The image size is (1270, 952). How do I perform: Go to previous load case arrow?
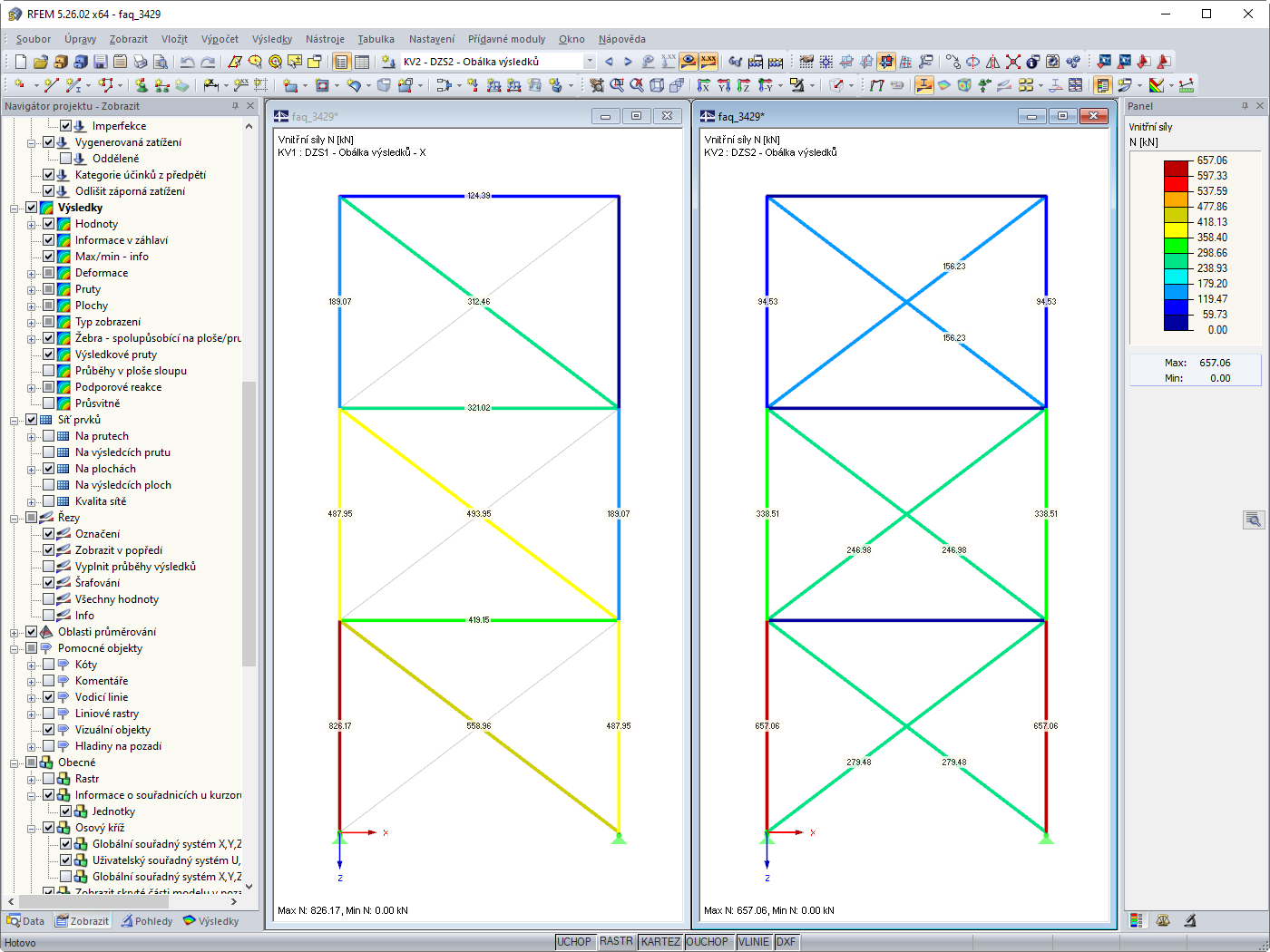click(x=609, y=62)
